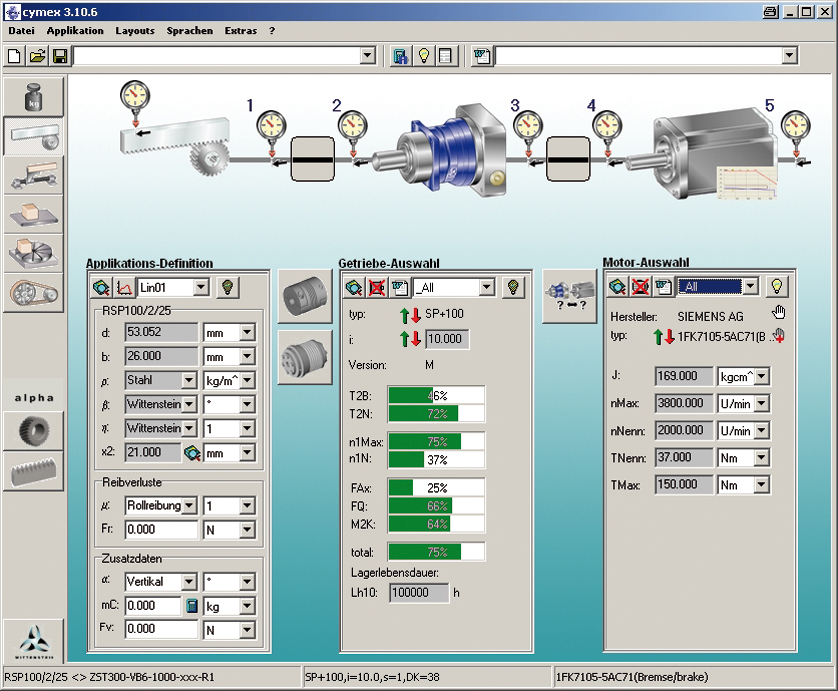Image resolution: width=838 pixels, height=691 pixels.
Task: Click the search icon in Applikations-Definition
Action: [x=101, y=288]
